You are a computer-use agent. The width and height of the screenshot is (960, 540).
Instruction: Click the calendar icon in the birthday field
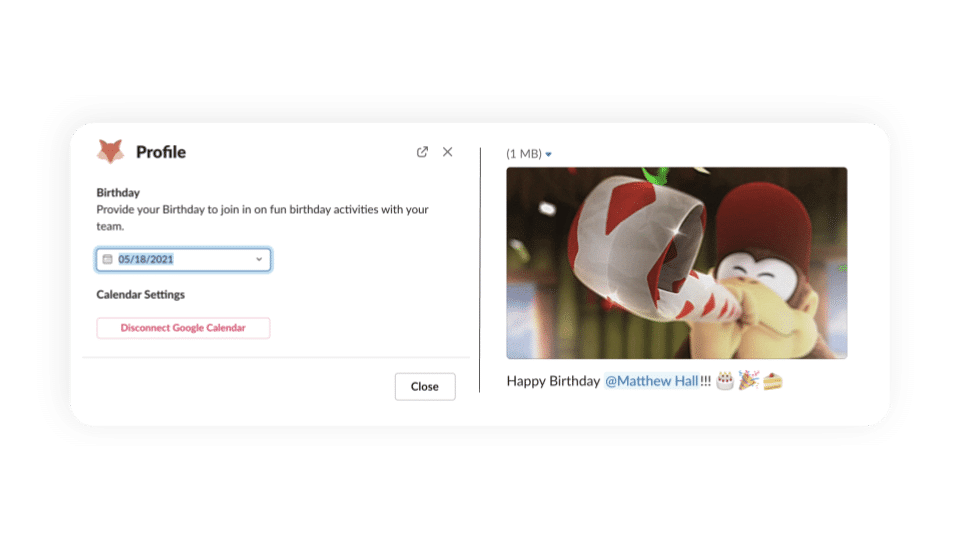(108, 259)
